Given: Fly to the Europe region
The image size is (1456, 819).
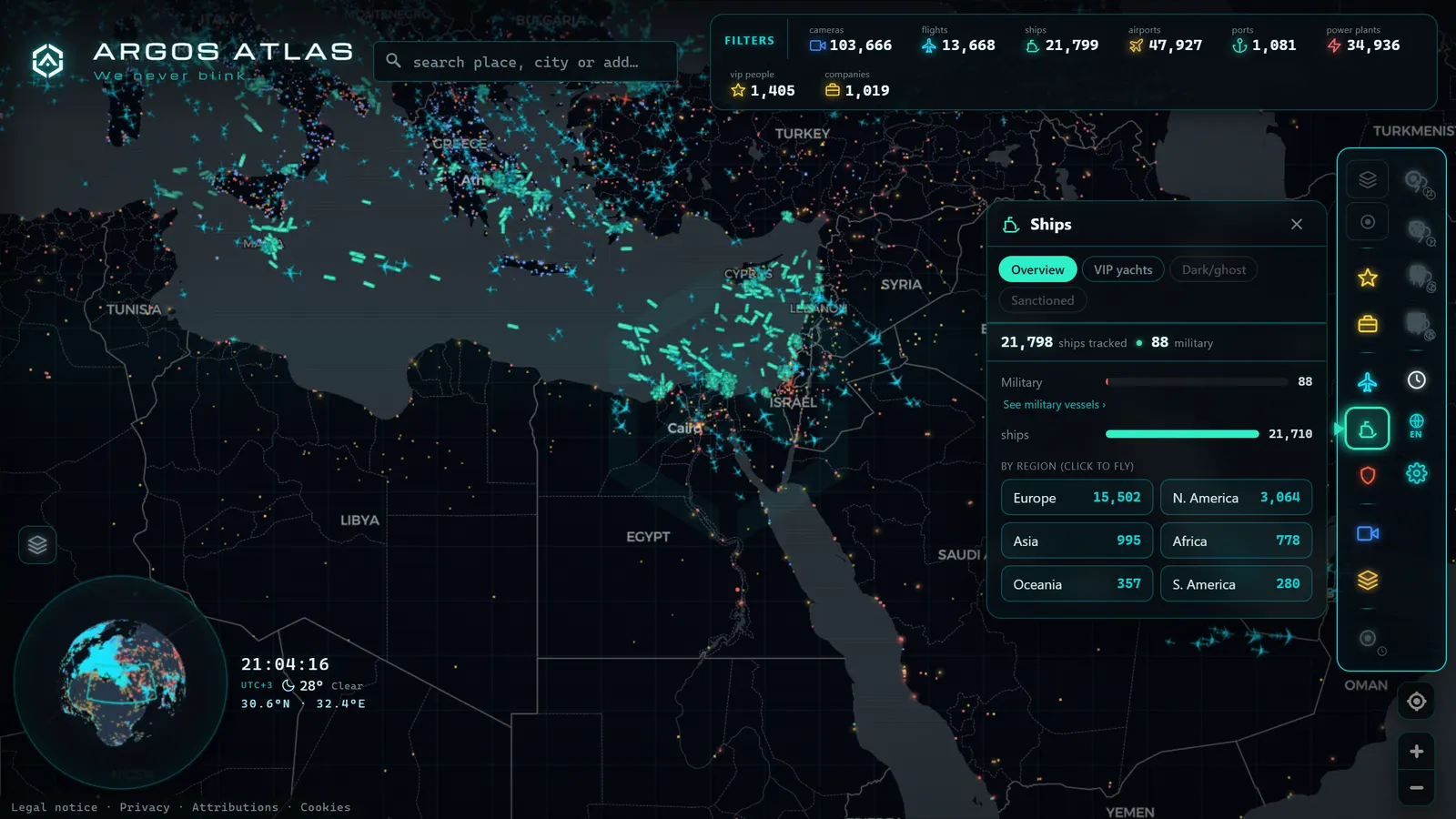Looking at the screenshot, I should 1077,498.
